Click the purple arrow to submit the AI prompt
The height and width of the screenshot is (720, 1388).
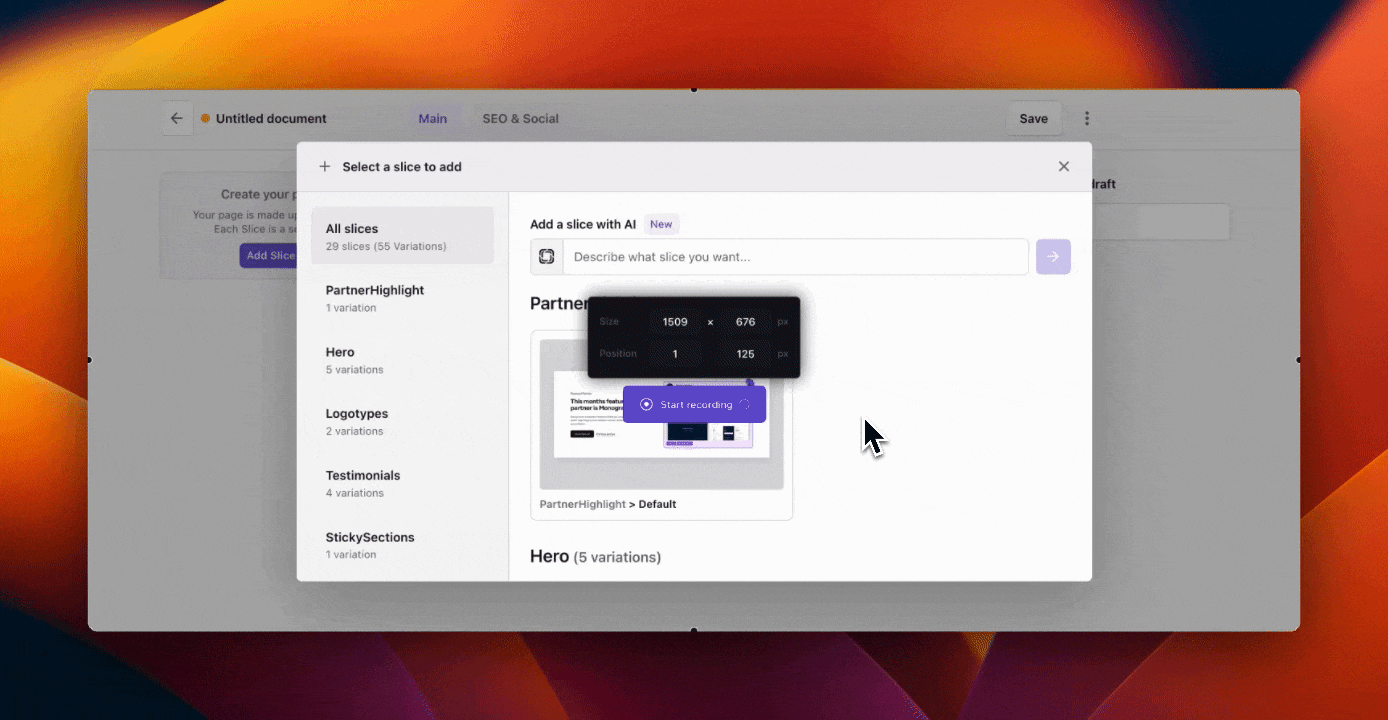1052,256
